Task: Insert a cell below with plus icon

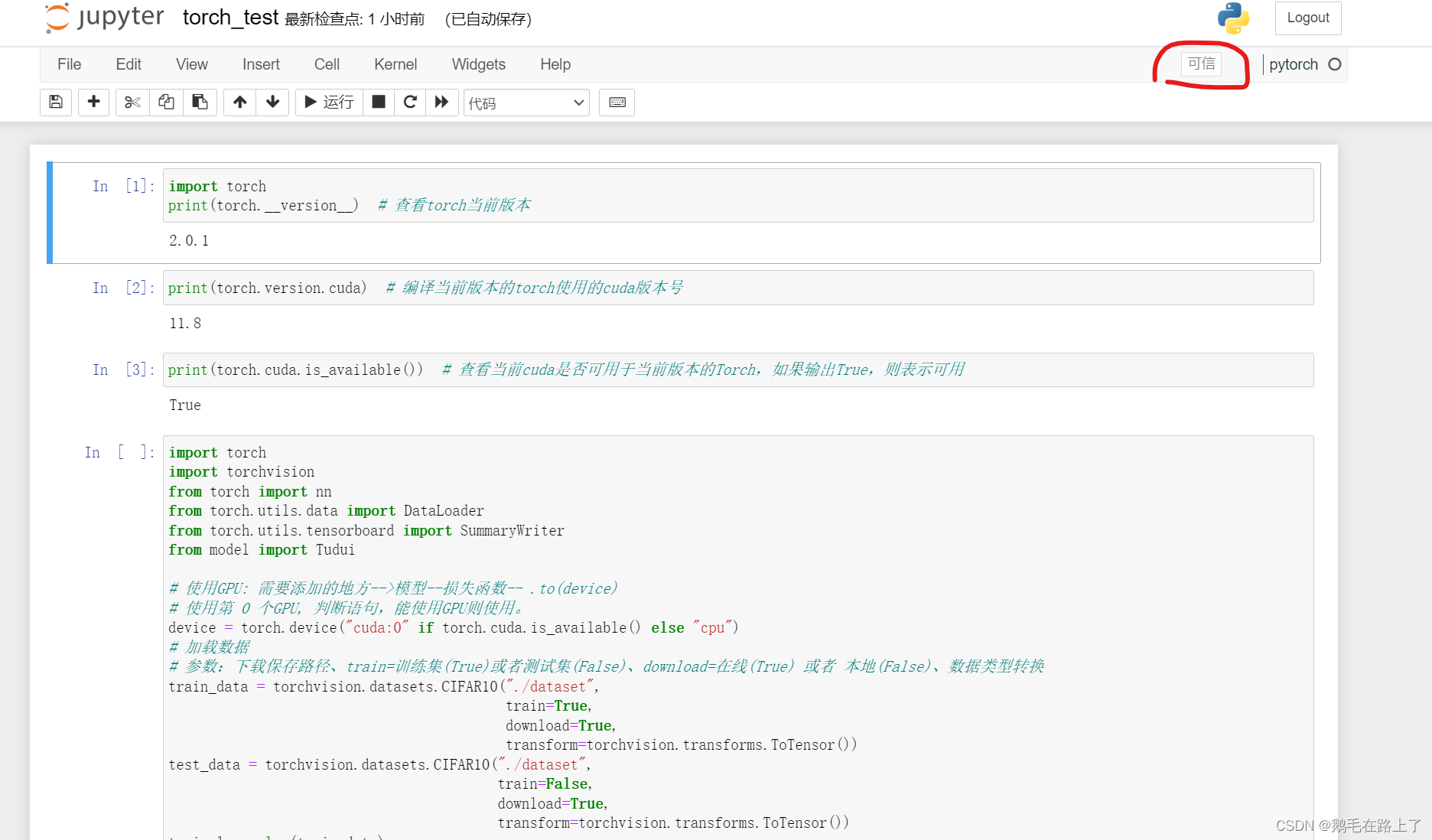Action: click(x=94, y=103)
